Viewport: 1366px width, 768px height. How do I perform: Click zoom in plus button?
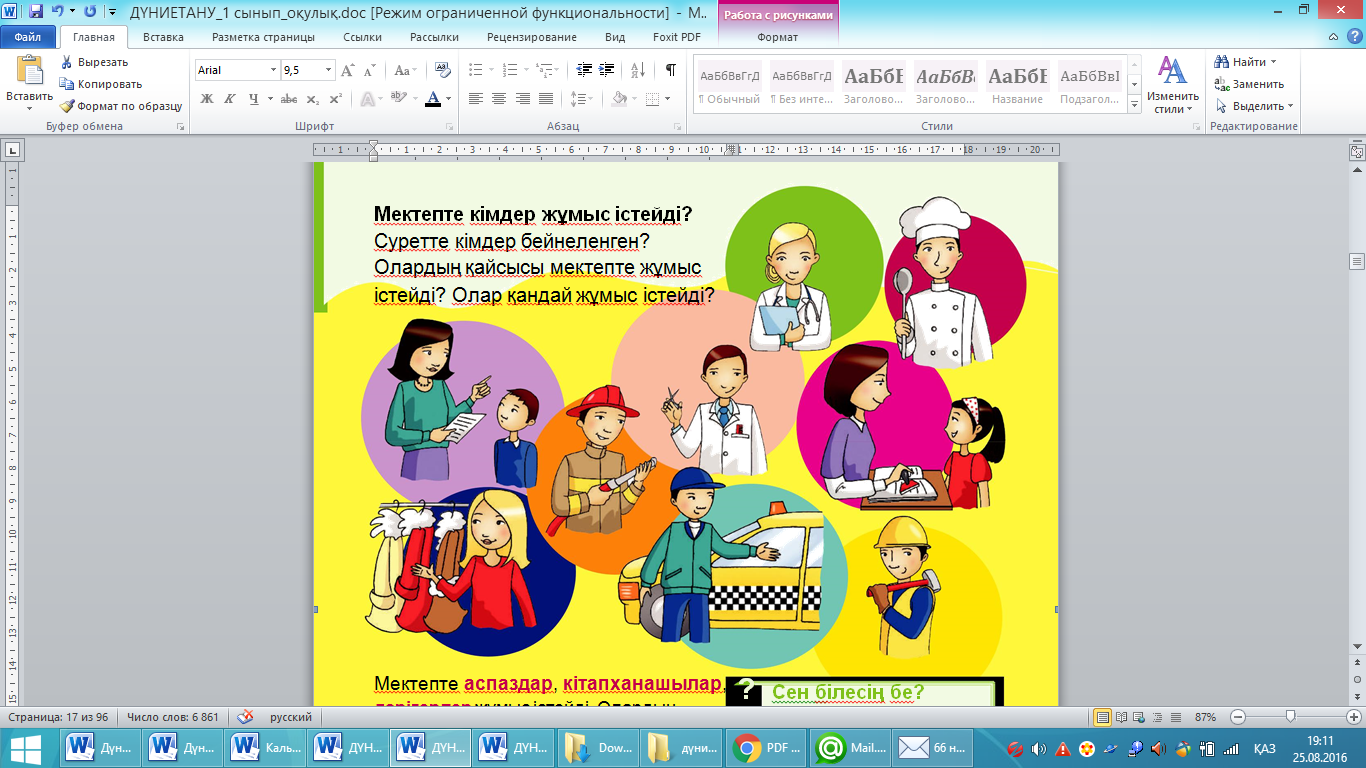tap(1354, 717)
